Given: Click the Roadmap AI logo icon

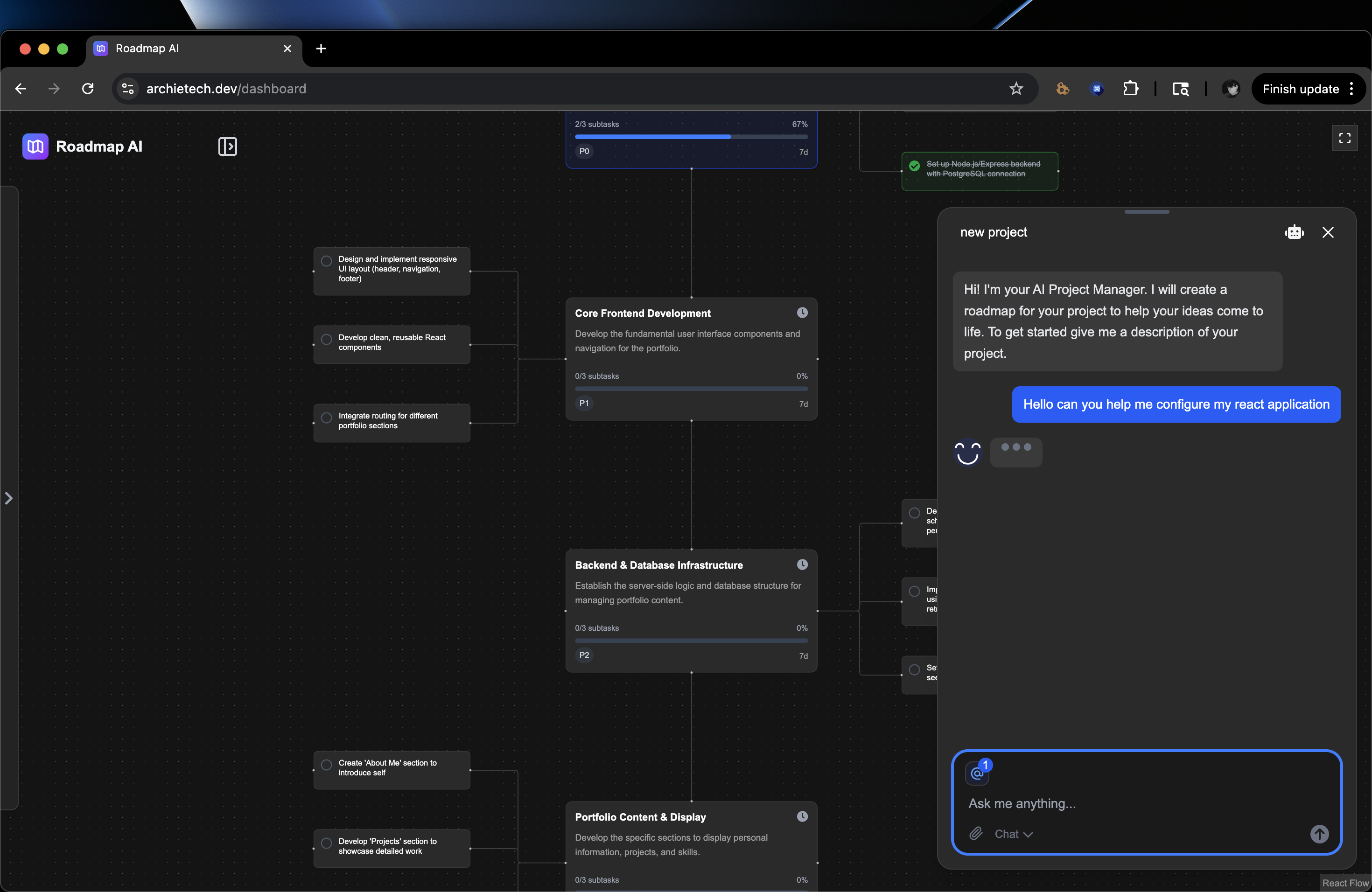Looking at the screenshot, I should pos(35,146).
